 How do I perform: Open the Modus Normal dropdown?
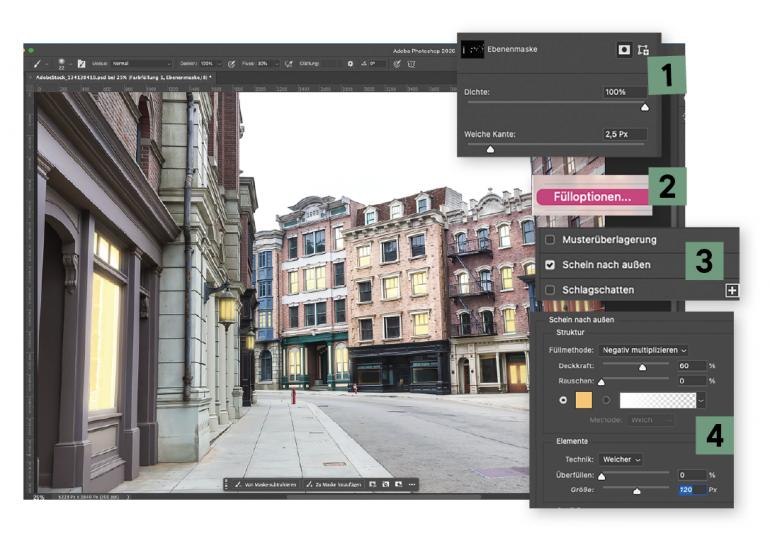[142, 64]
